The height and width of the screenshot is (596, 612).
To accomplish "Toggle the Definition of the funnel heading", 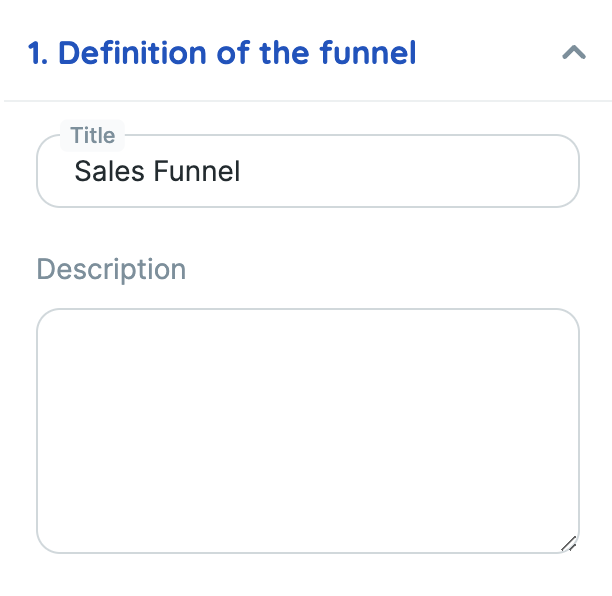I will pos(222,53).
